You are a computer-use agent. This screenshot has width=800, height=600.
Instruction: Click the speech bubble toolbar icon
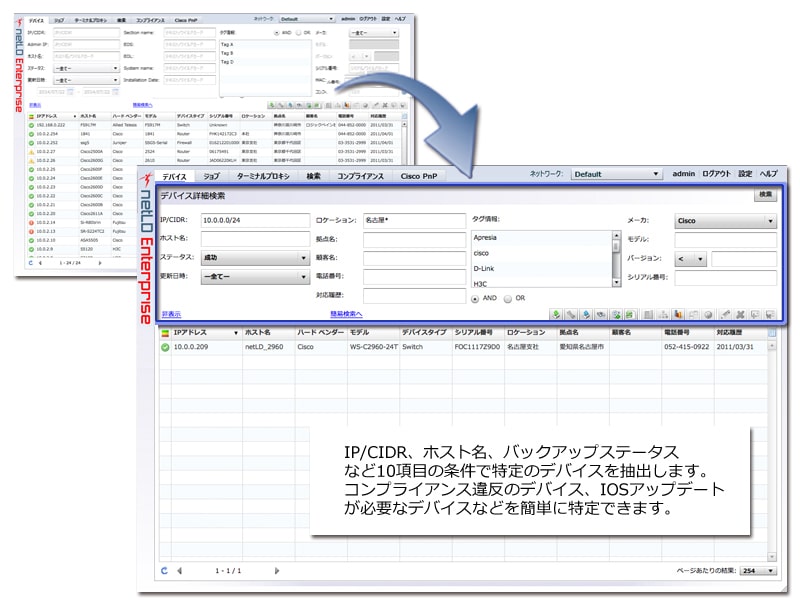[x=755, y=314]
